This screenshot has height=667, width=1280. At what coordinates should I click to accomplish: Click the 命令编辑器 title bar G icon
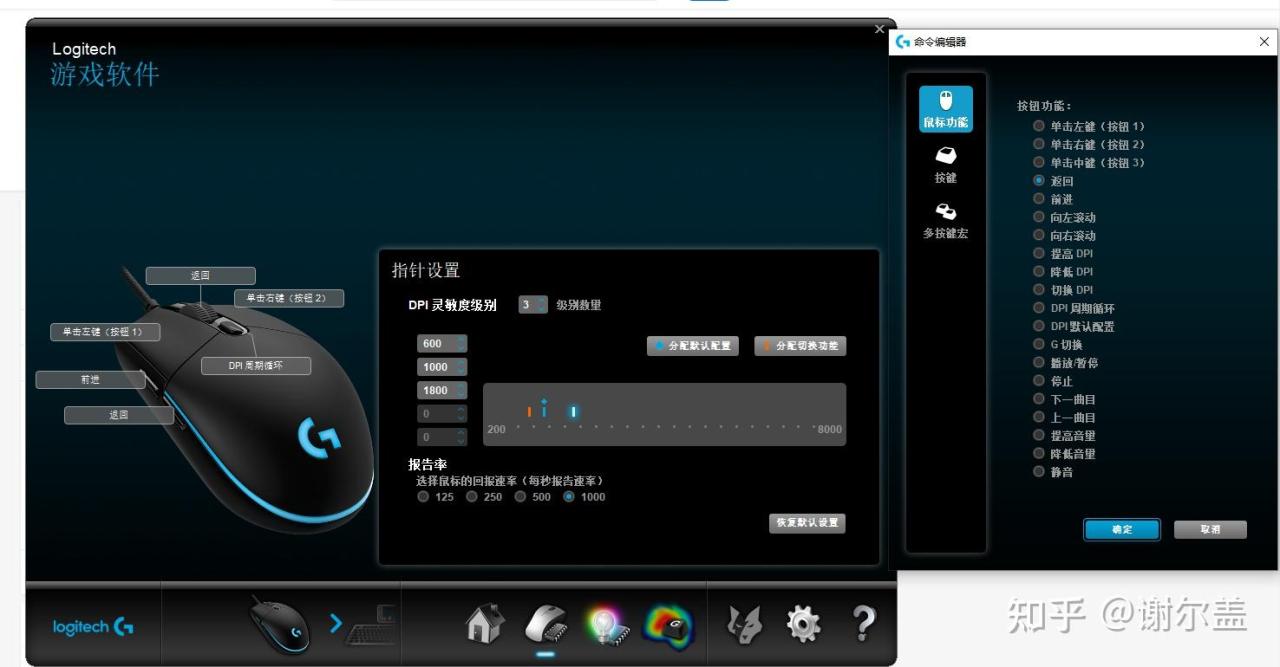click(x=903, y=42)
